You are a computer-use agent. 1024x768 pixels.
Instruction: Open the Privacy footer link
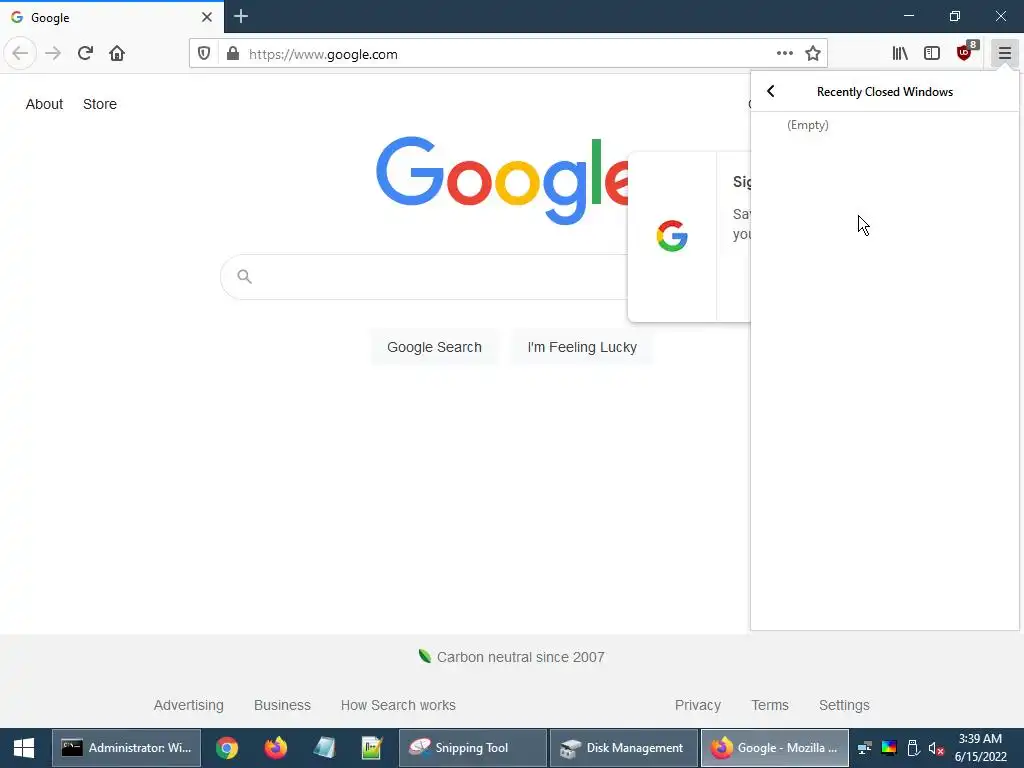(697, 705)
